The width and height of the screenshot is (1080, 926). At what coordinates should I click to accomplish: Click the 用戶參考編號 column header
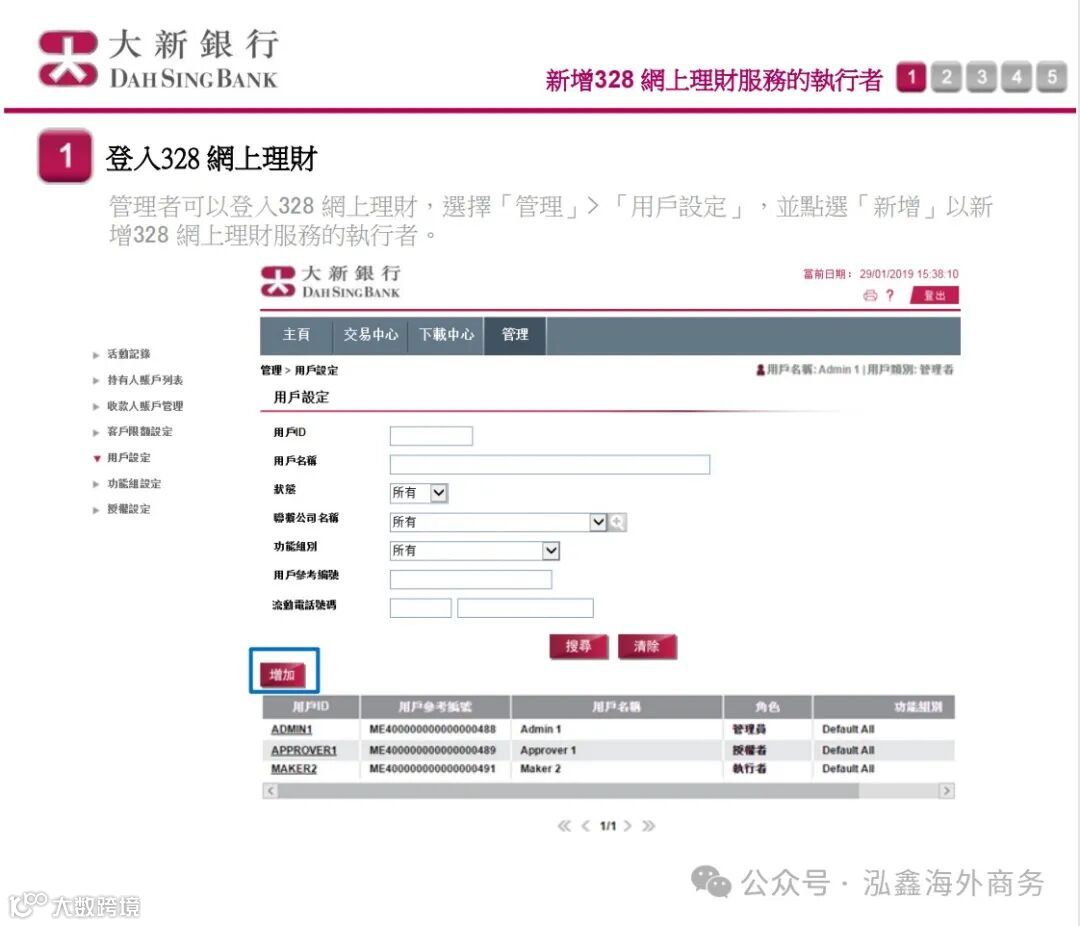click(435, 707)
